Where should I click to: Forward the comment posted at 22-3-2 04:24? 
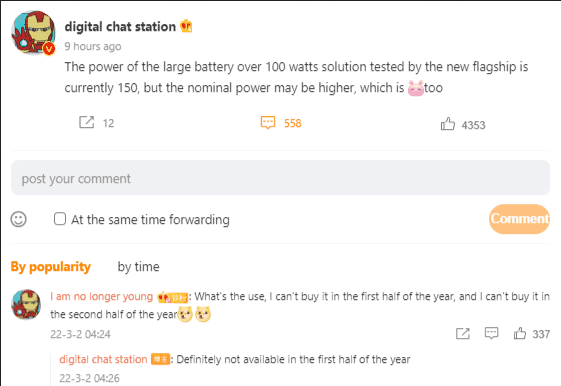[463, 333]
